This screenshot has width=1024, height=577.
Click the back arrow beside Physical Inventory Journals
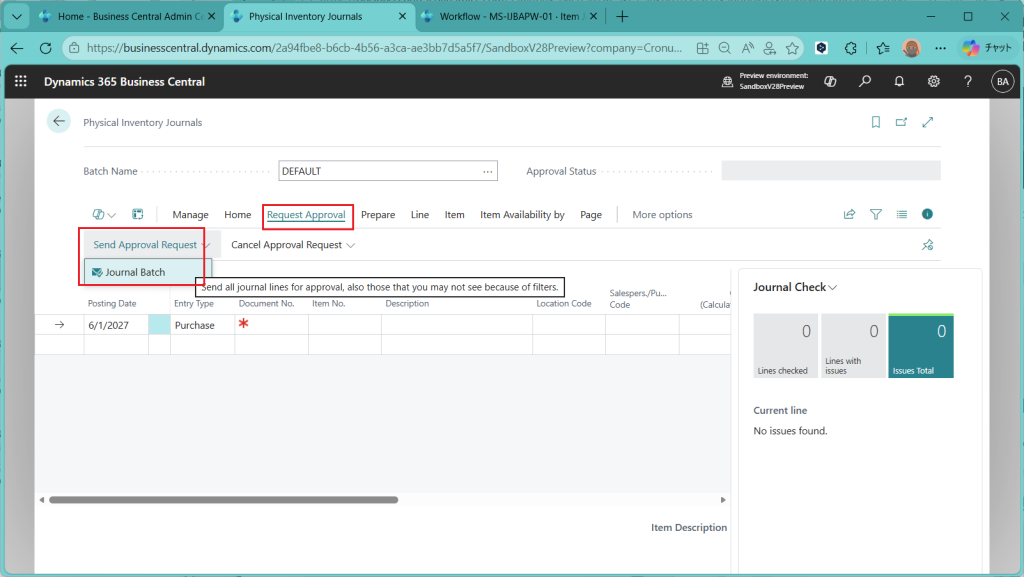click(x=59, y=122)
